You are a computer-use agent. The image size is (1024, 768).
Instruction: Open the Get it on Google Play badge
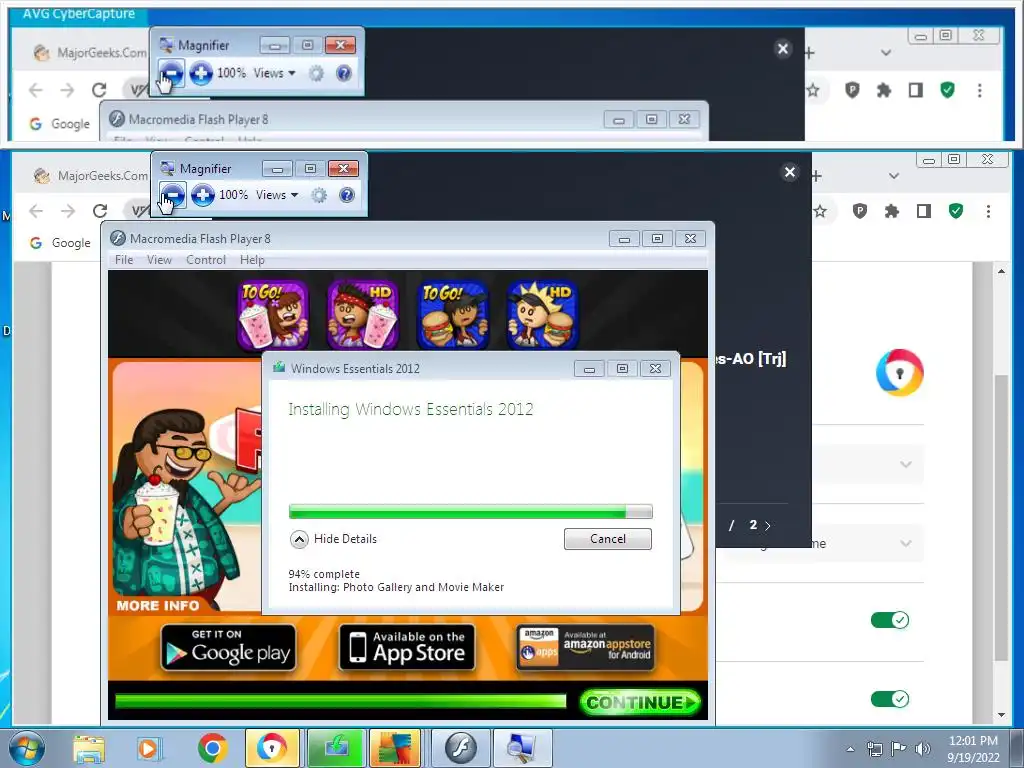pyautogui.click(x=229, y=648)
